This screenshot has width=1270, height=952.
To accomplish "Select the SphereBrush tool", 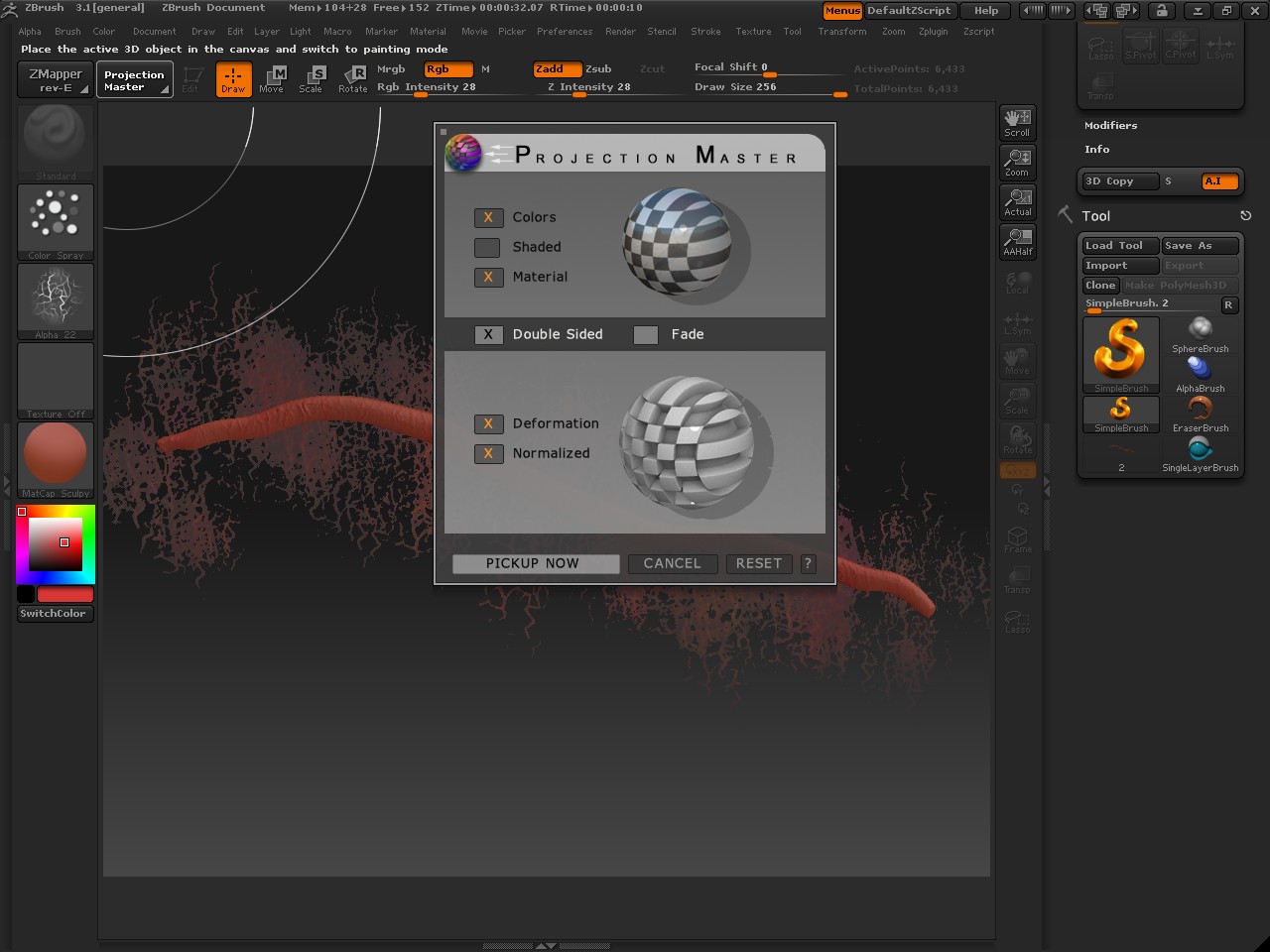I will [x=1200, y=334].
